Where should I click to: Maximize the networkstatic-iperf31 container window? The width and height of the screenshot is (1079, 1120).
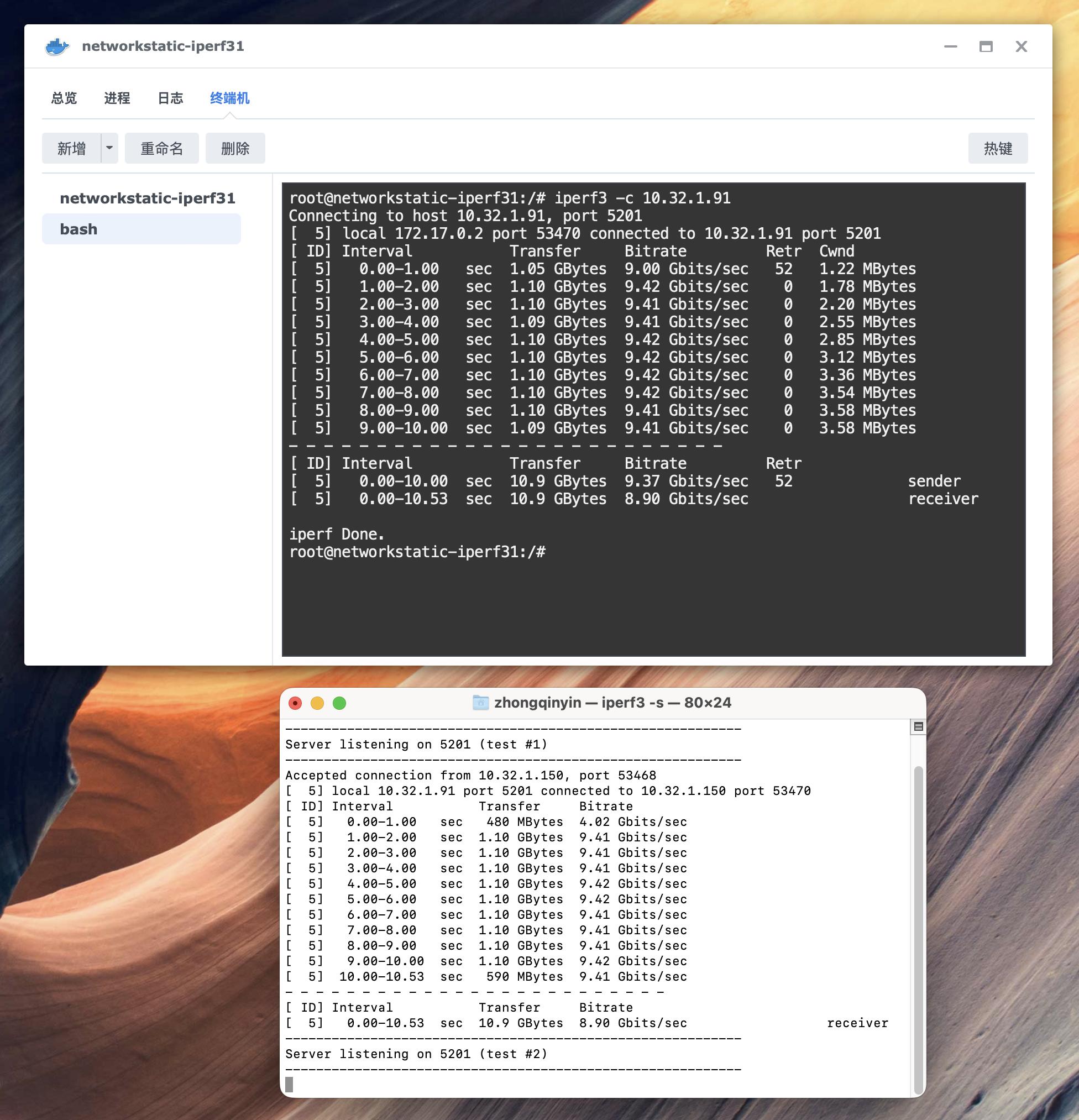point(986,46)
